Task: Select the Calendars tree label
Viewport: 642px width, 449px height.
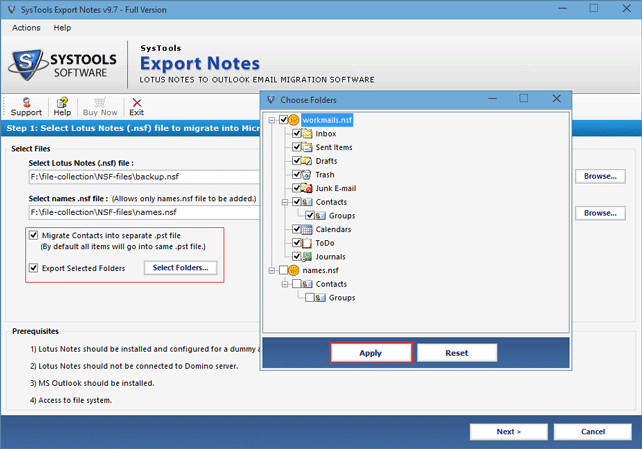Action: click(333, 229)
